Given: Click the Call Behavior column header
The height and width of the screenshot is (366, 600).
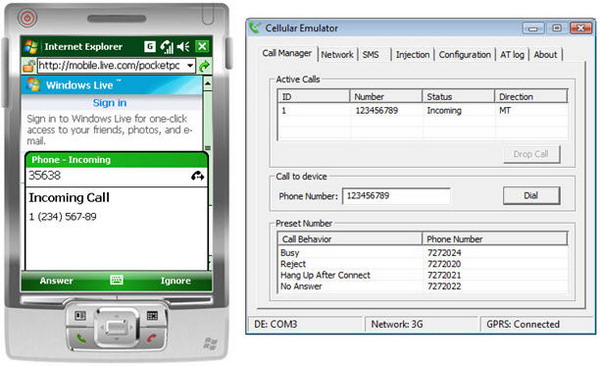Looking at the screenshot, I should 350,239.
